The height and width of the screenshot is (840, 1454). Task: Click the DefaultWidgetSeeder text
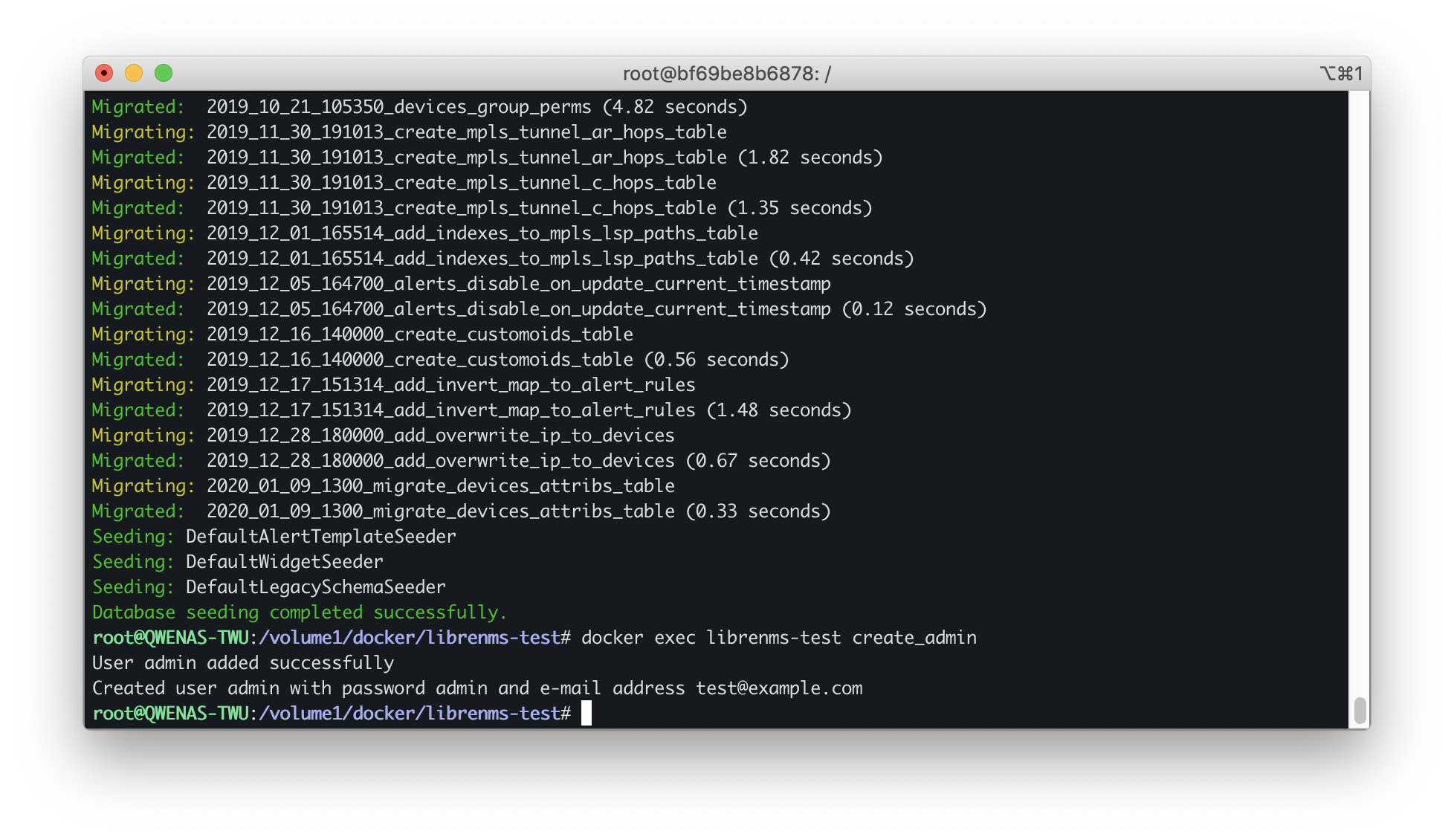coord(284,562)
